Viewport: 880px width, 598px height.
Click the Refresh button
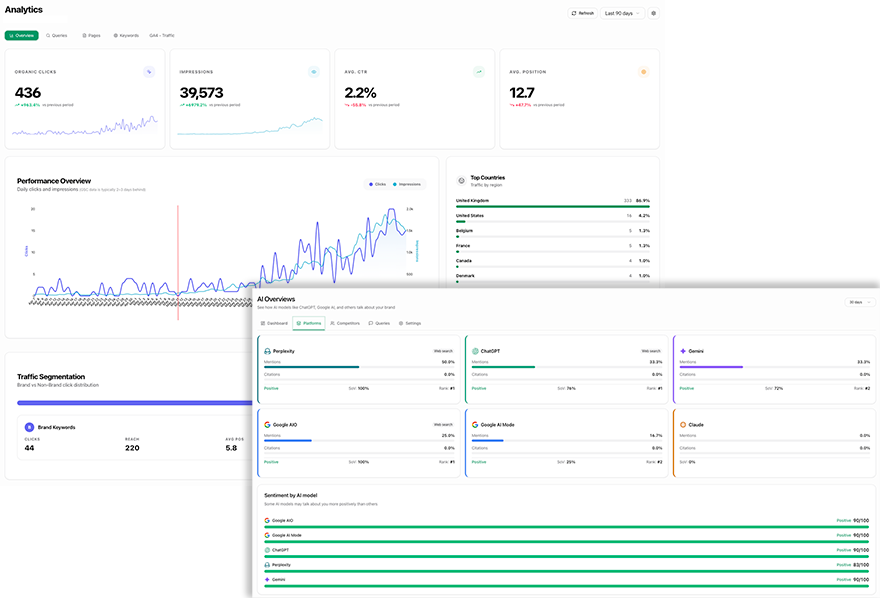pos(583,13)
